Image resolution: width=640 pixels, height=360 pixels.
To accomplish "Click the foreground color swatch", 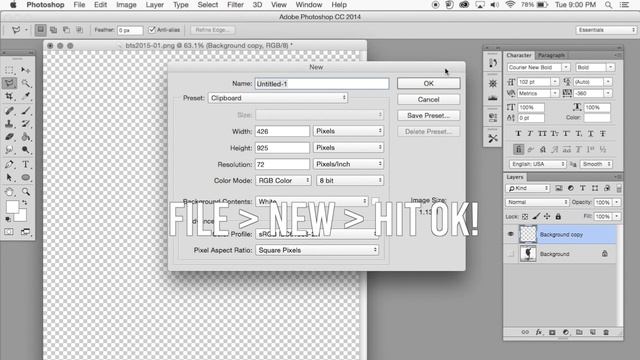I will coord(12,207).
